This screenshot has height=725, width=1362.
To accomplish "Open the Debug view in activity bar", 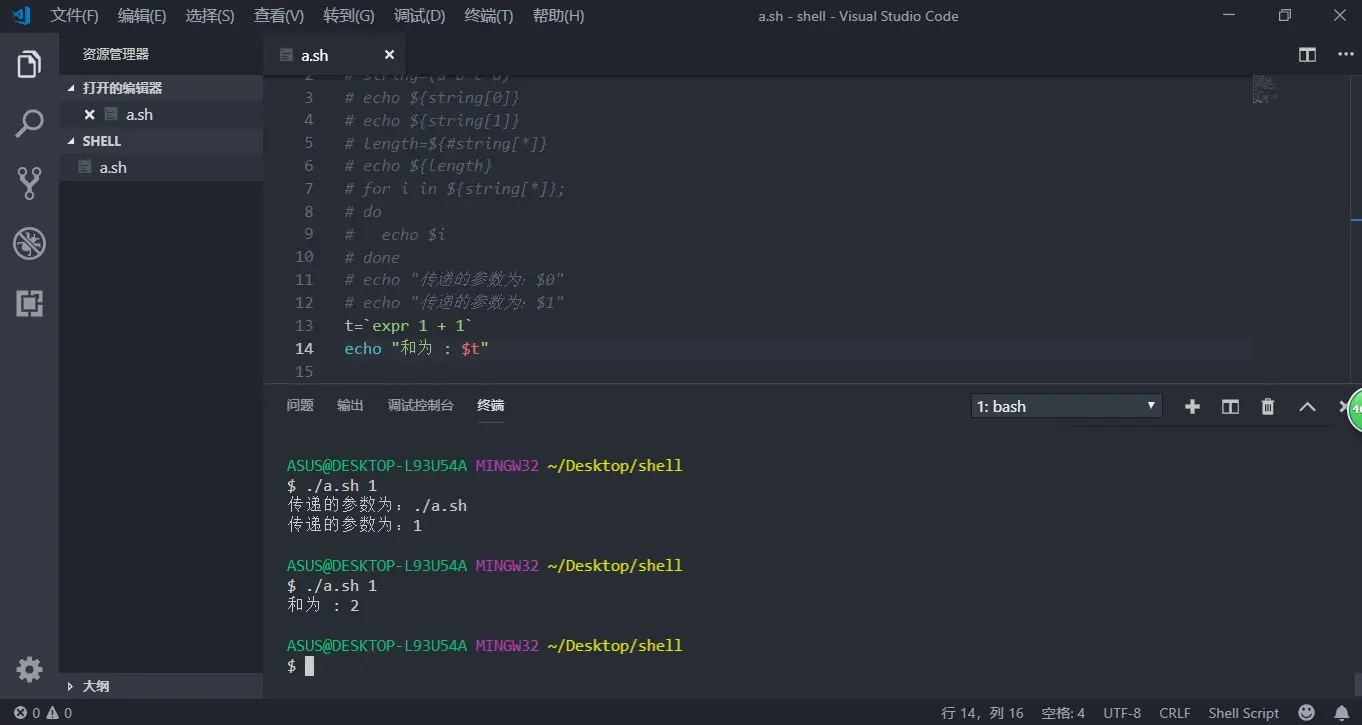I will [29, 243].
